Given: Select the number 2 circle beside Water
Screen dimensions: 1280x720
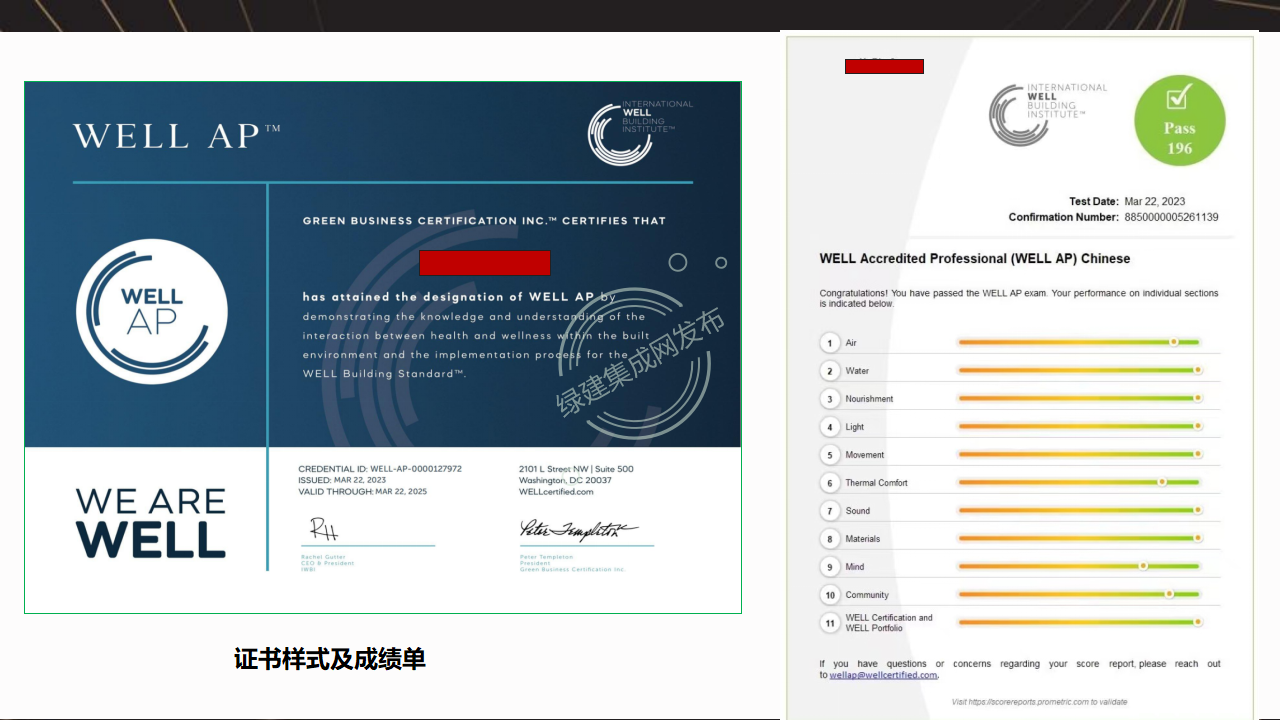Looking at the screenshot, I should point(829,371).
